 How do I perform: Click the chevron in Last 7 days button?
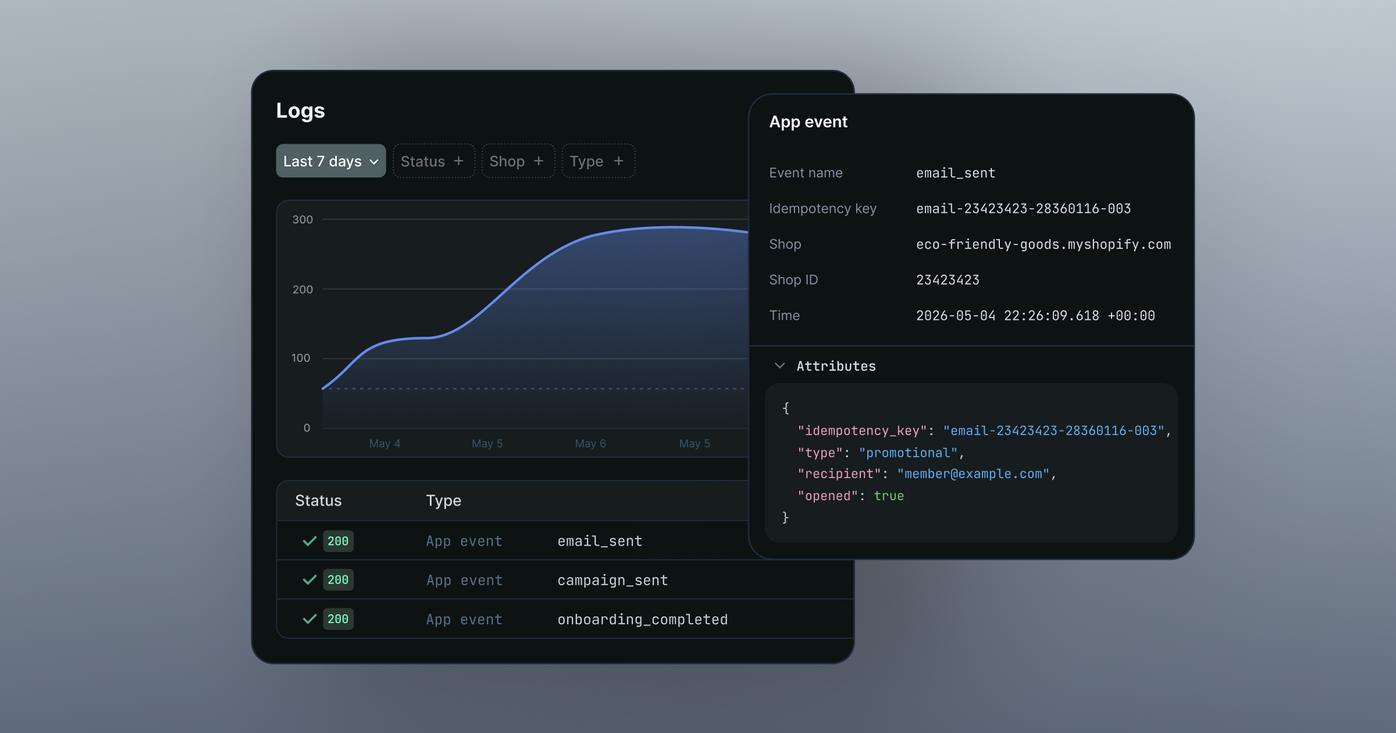pos(374,162)
